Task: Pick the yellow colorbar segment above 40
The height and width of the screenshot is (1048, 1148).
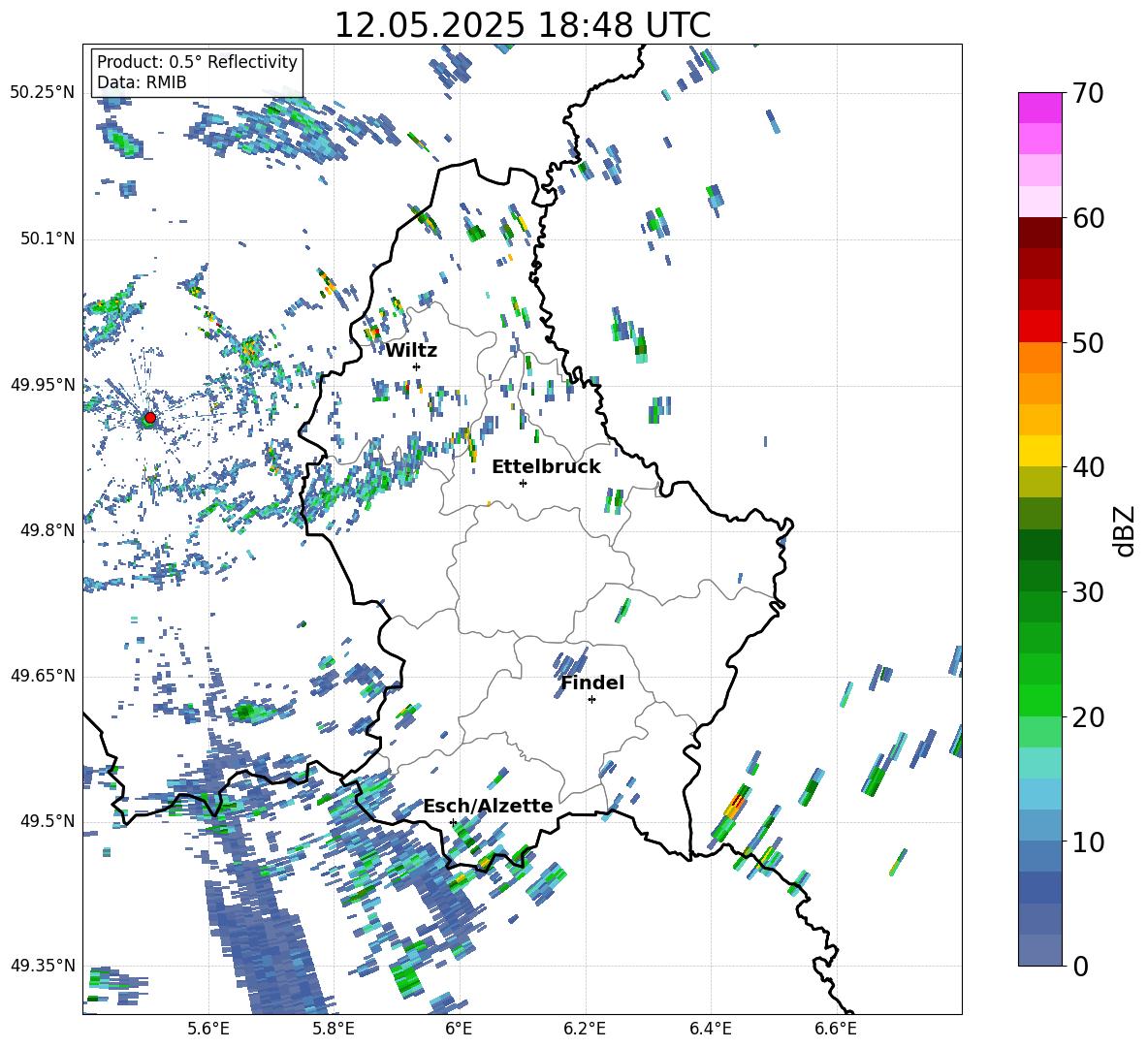Action: (x=1039, y=451)
